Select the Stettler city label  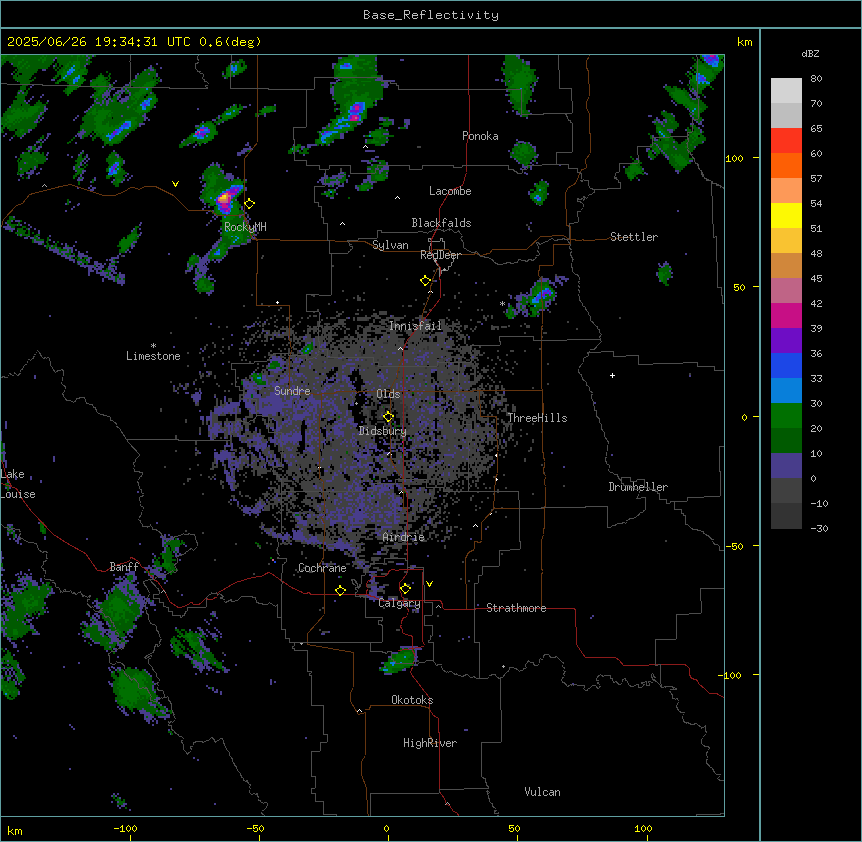634,237
